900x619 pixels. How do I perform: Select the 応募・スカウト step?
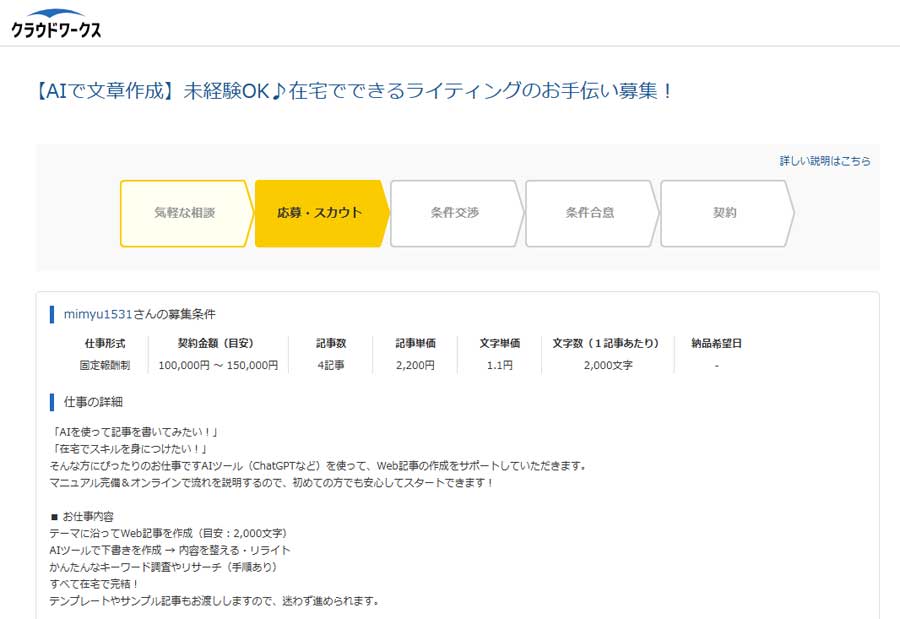click(x=319, y=213)
